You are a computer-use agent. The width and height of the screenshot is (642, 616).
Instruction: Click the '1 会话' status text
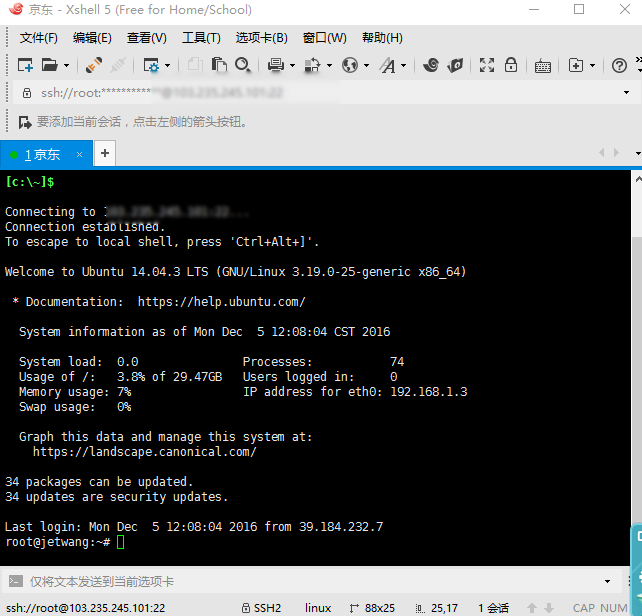point(493,608)
